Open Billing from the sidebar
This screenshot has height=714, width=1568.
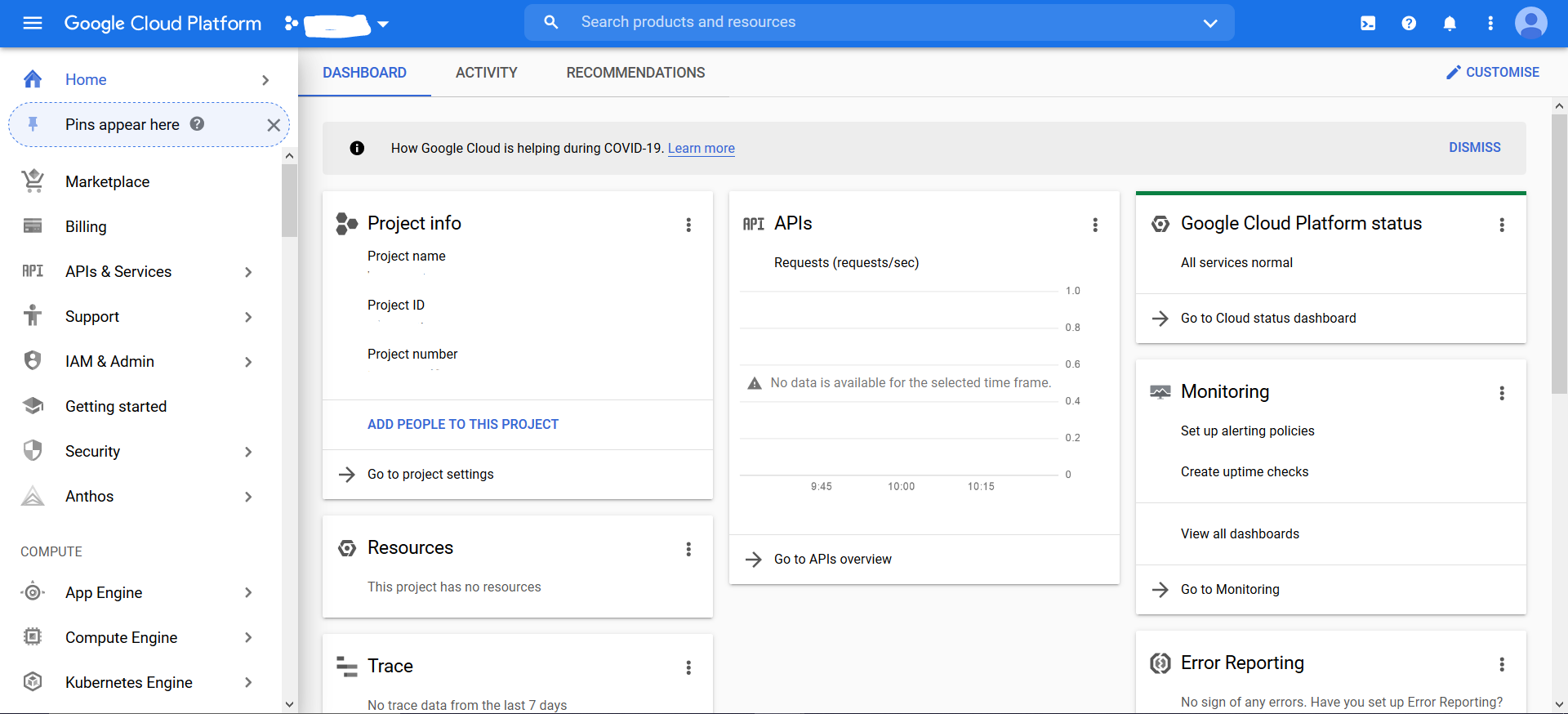(86, 226)
